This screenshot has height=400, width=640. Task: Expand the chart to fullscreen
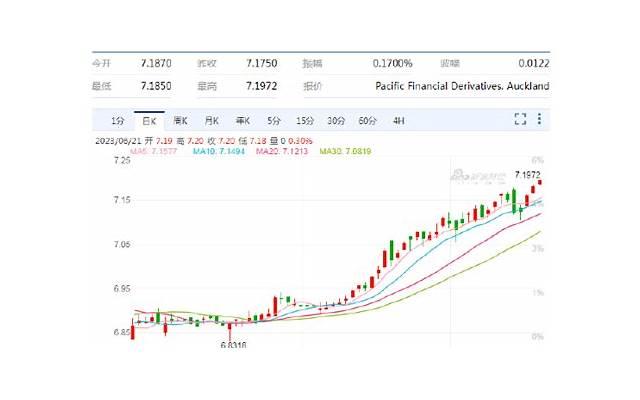coord(520,120)
